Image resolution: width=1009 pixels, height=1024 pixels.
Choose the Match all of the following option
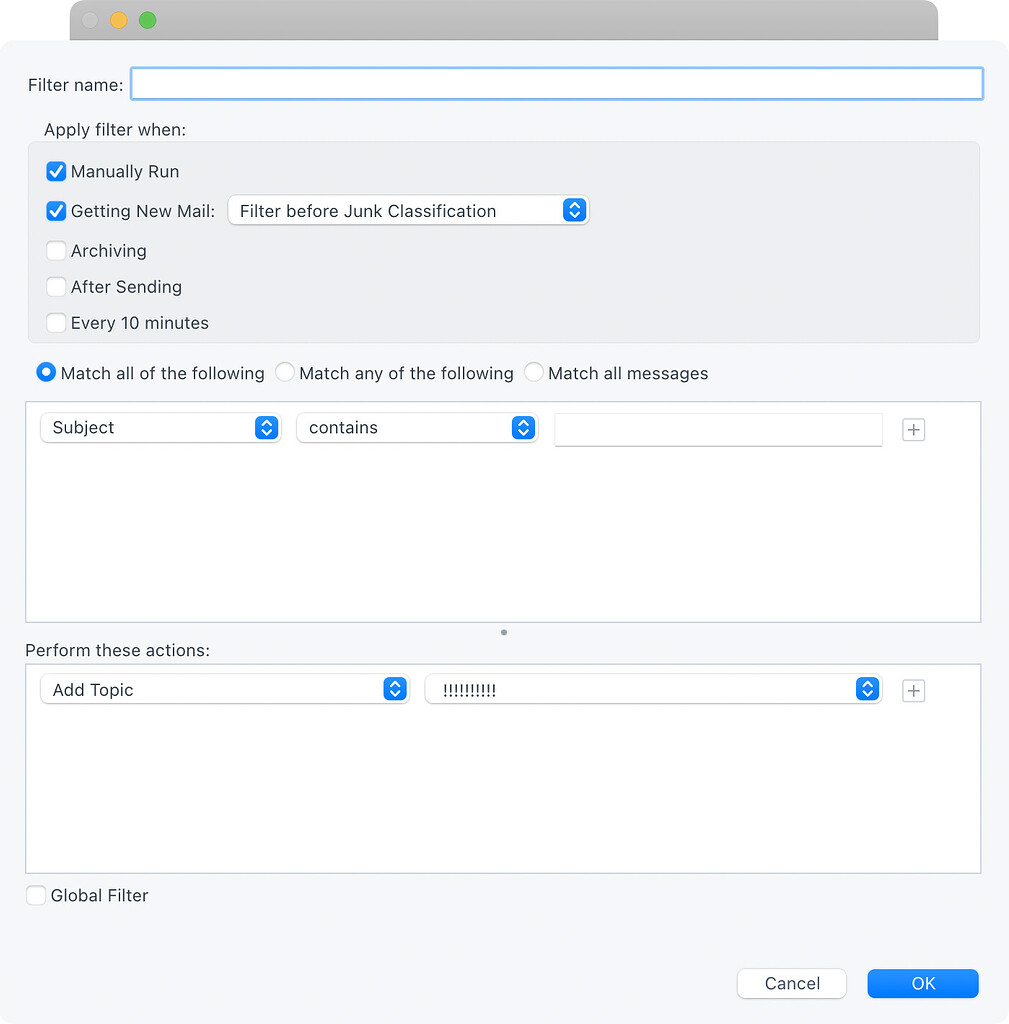click(45, 372)
